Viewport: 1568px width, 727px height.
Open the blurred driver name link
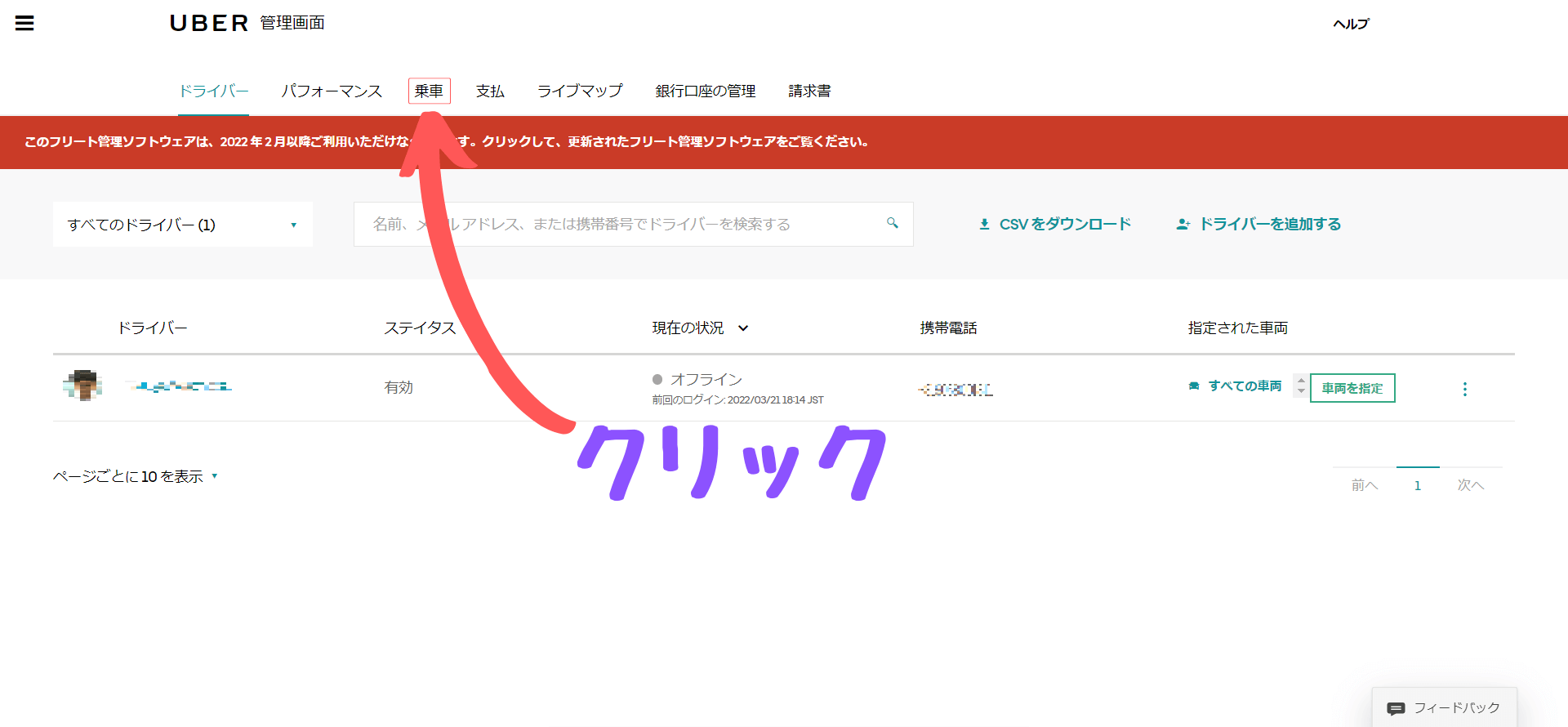click(181, 386)
